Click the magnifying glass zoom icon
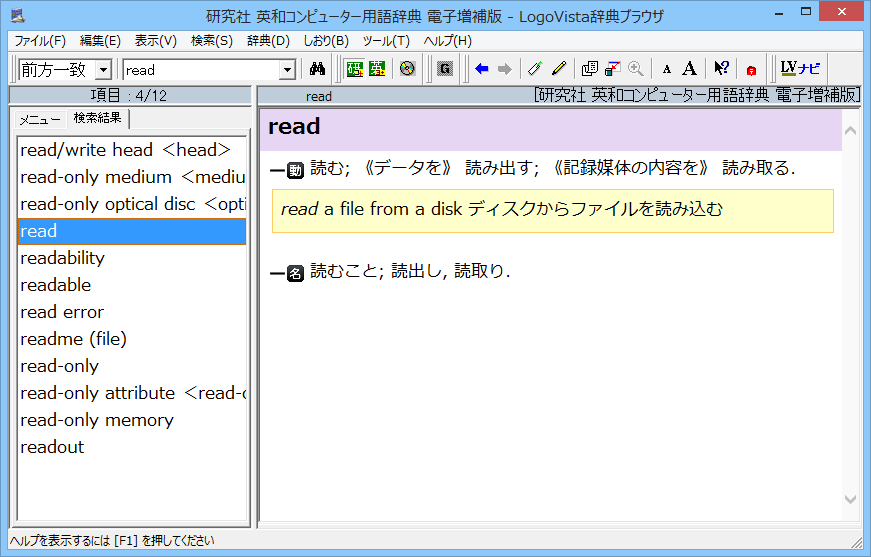This screenshot has height=557, width=871. tap(635, 69)
